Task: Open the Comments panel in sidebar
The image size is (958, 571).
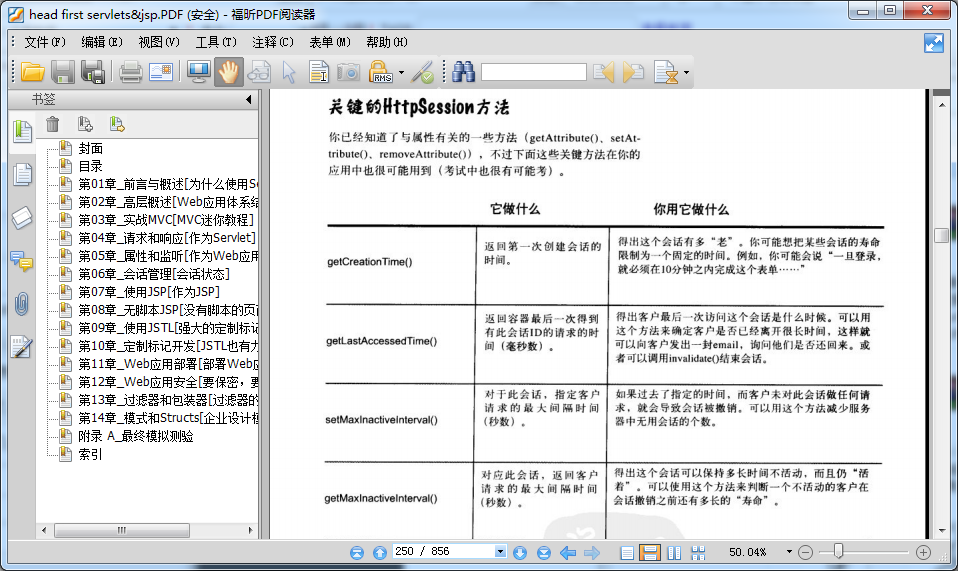Action: (x=21, y=261)
